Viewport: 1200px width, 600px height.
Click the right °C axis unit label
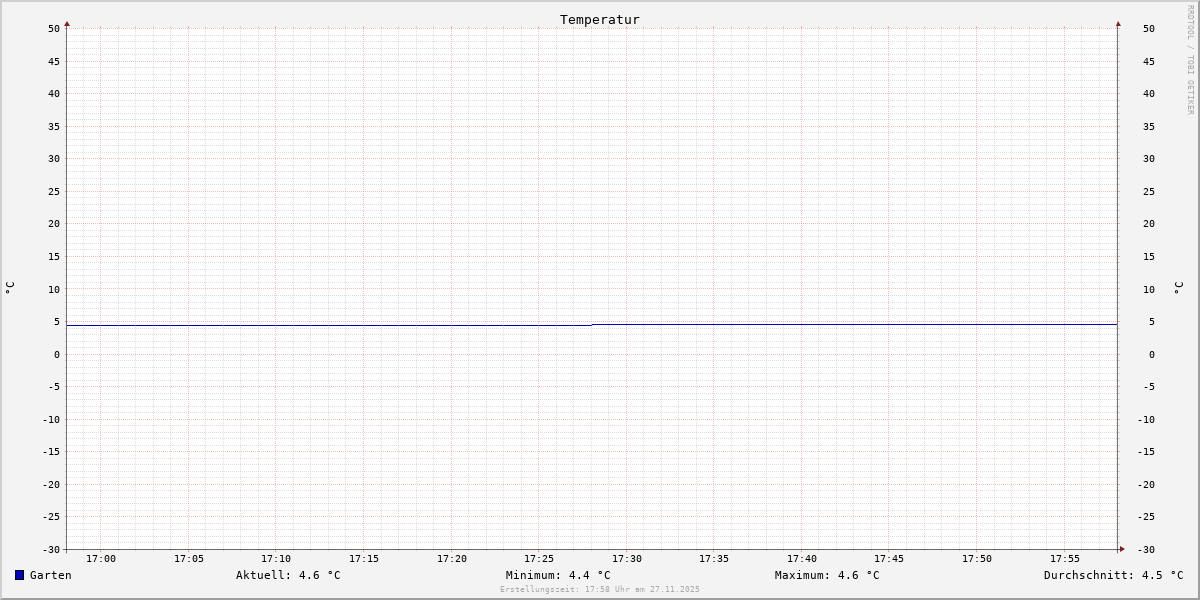coord(1178,288)
